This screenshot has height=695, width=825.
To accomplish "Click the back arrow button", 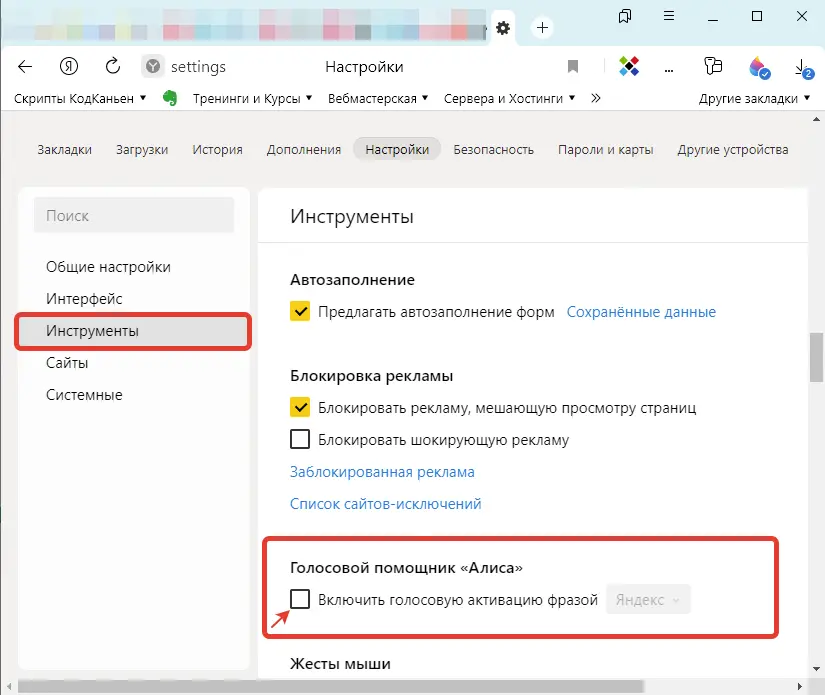I will tap(26, 67).
